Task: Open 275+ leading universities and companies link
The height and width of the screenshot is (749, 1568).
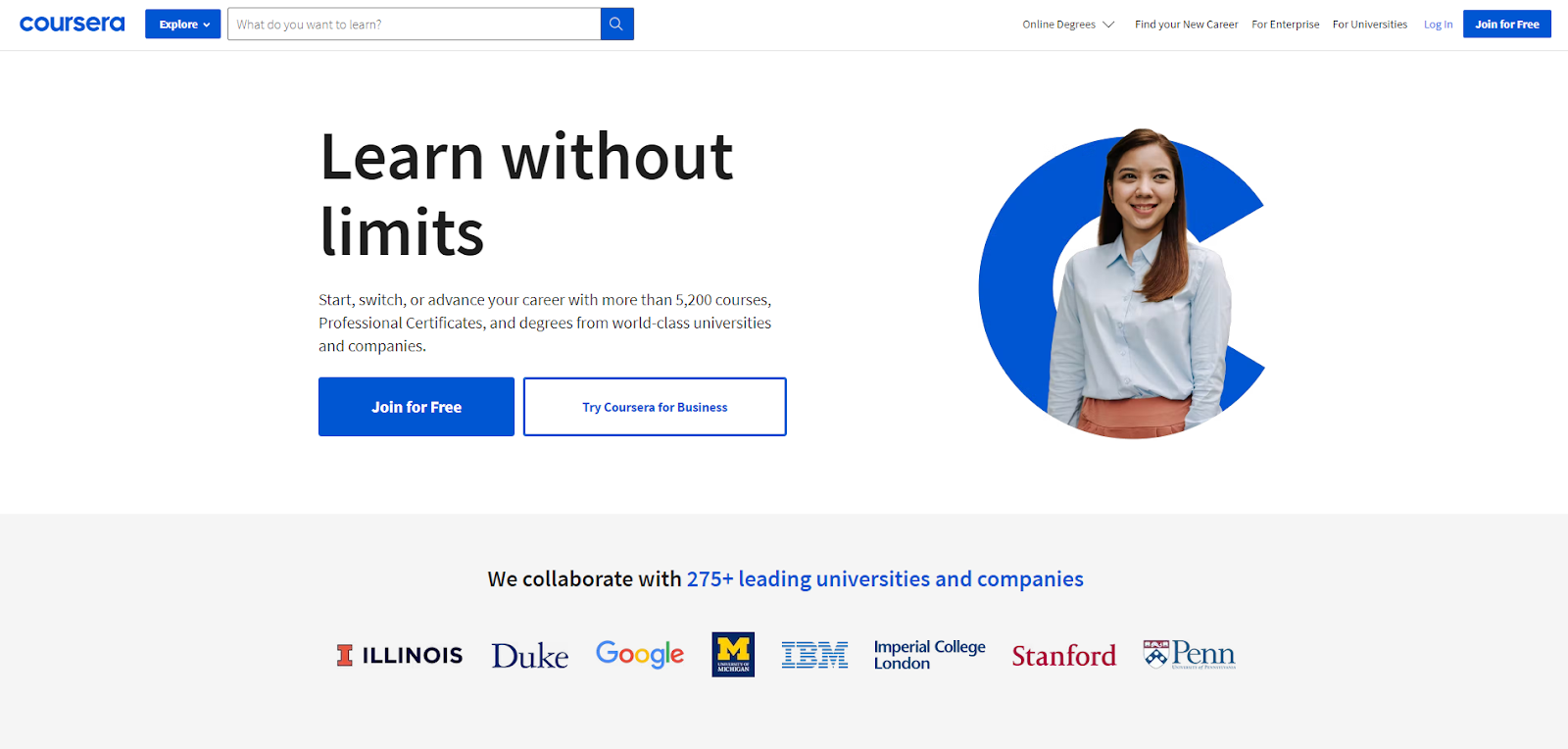Action: 885,578
